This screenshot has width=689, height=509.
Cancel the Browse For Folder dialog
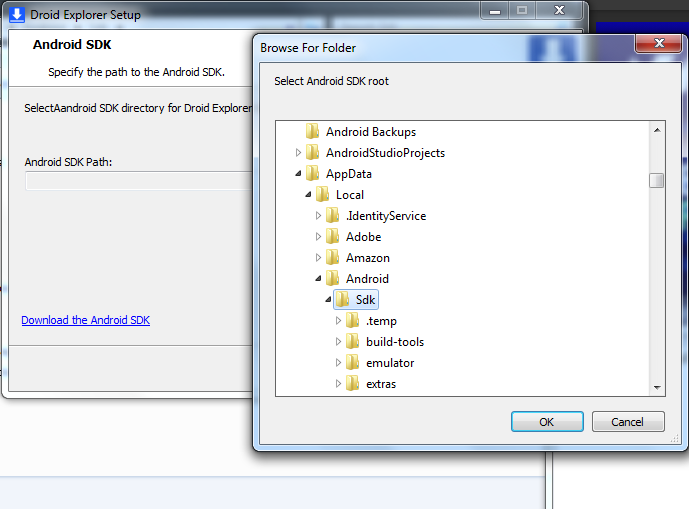tap(628, 422)
